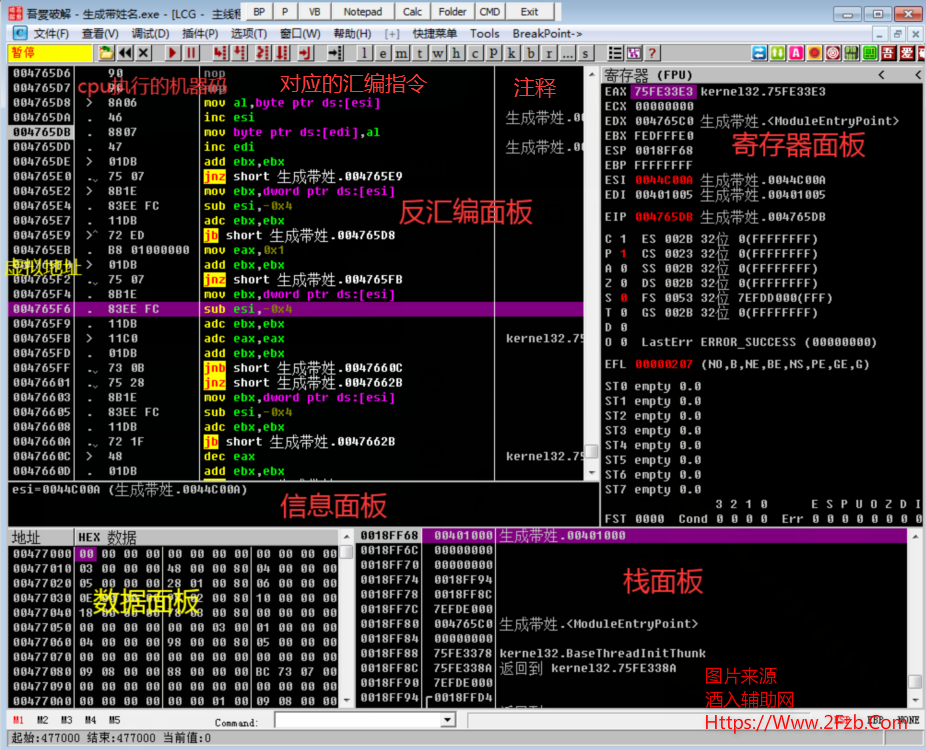926x750 pixels.
Task: Expand the 快捷菜单 shortcut menu
Action: (x=435, y=33)
